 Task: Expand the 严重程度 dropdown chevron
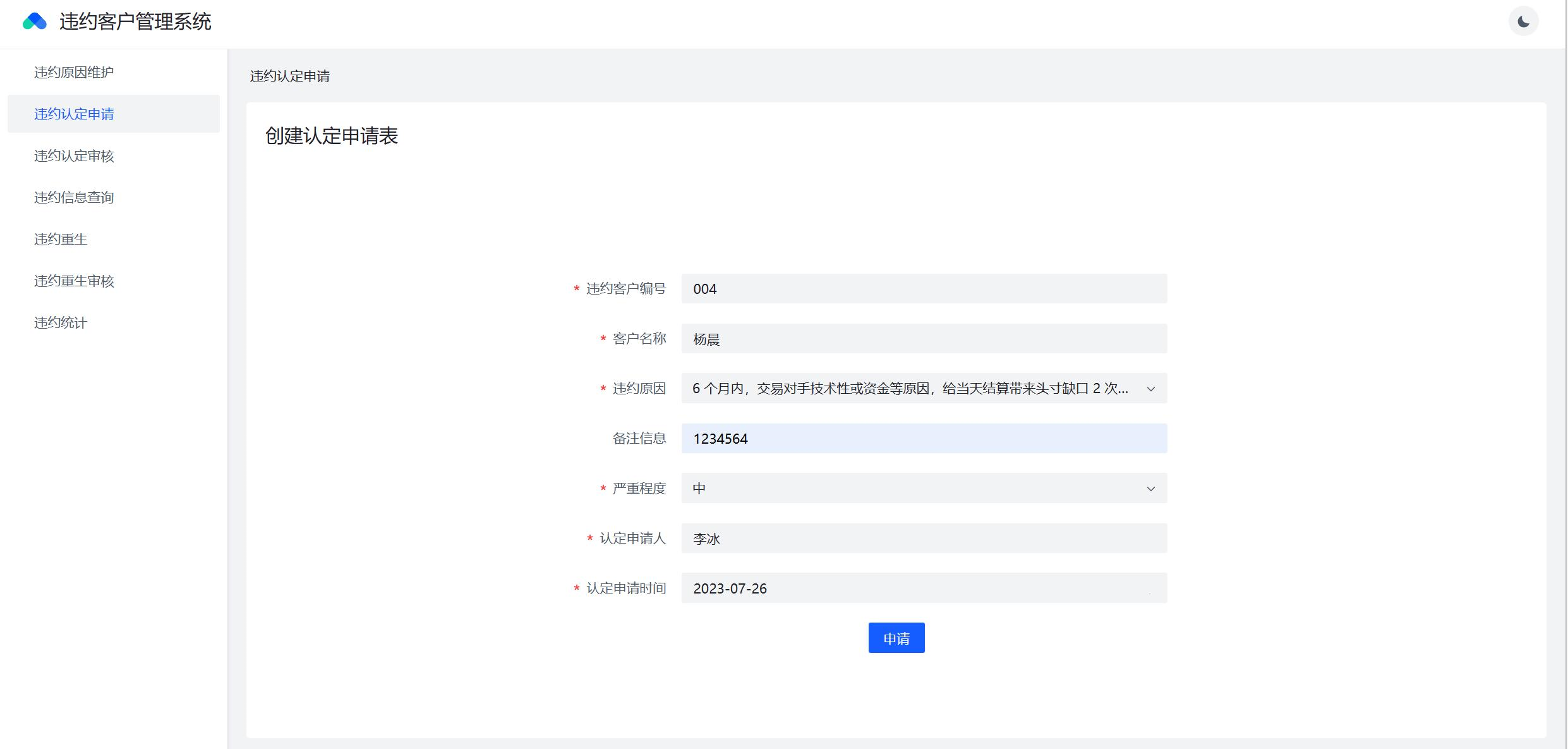[1150, 489]
